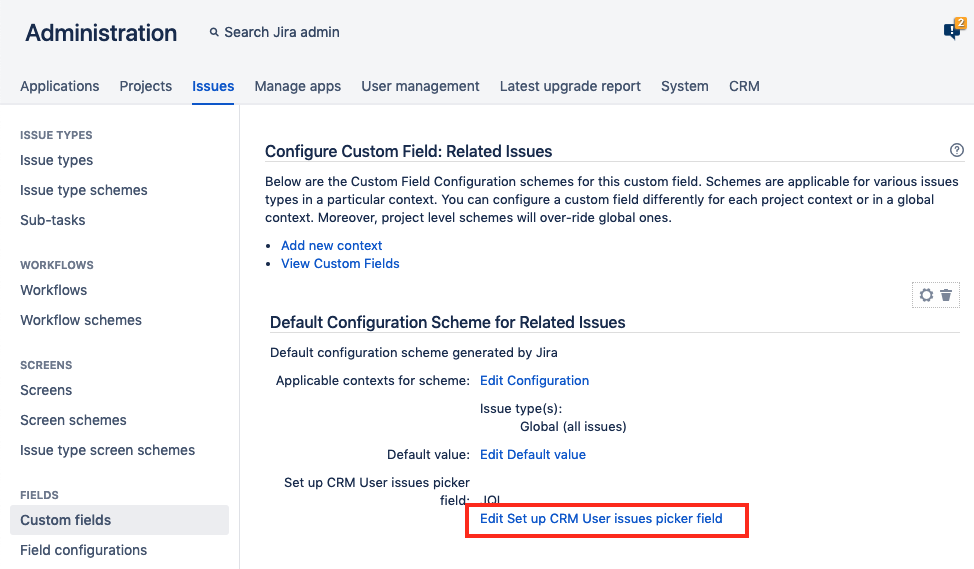This screenshot has height=569, width=974.
Task: Delete scheme using the trash icon
Action: point(946,295)
